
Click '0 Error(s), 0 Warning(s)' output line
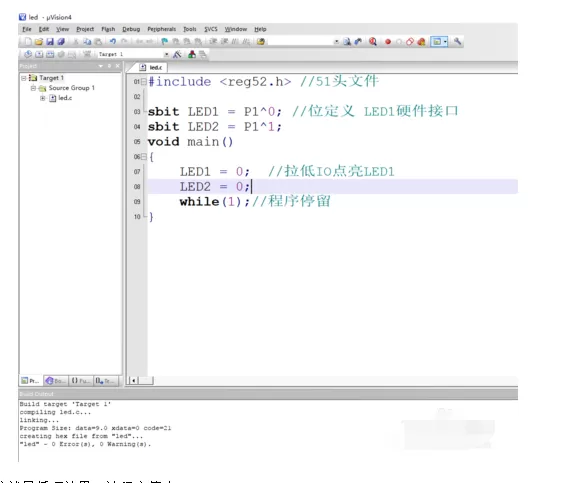tap(85, 444)
